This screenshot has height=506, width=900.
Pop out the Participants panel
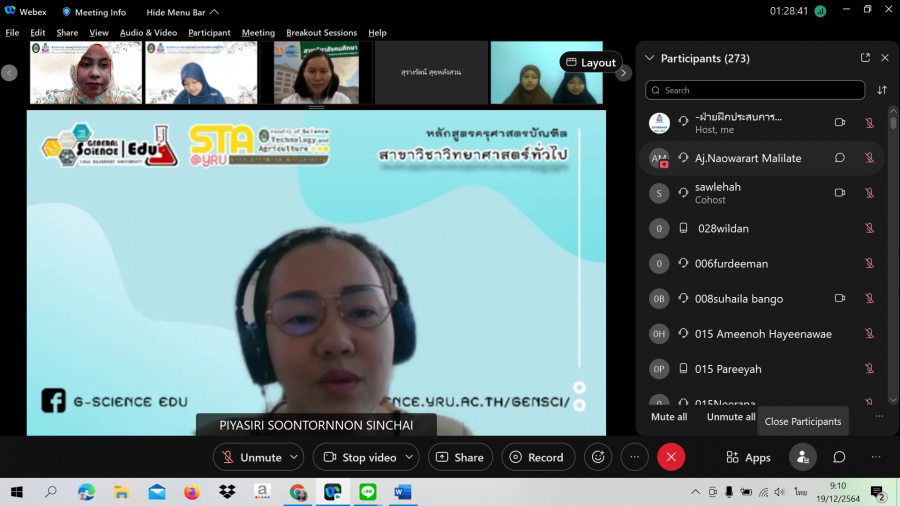(x=865, y=58)
